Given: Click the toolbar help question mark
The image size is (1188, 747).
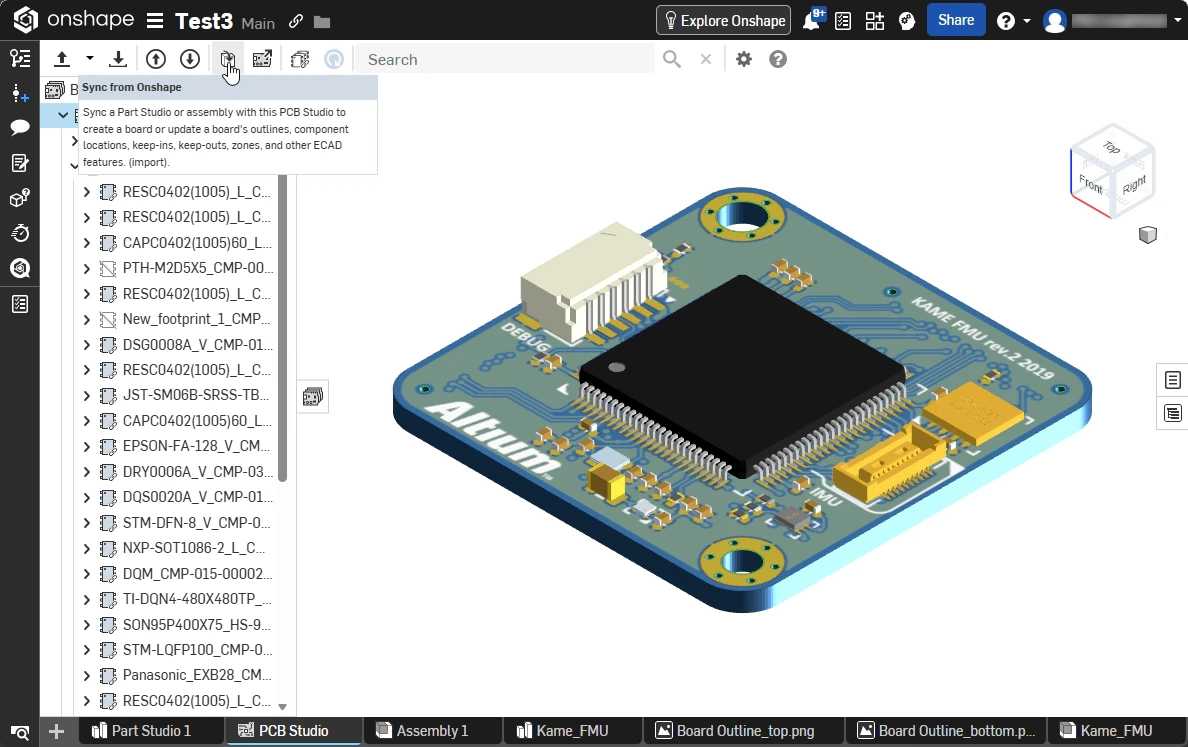Looking at the screenshot, I should (778, 59).
